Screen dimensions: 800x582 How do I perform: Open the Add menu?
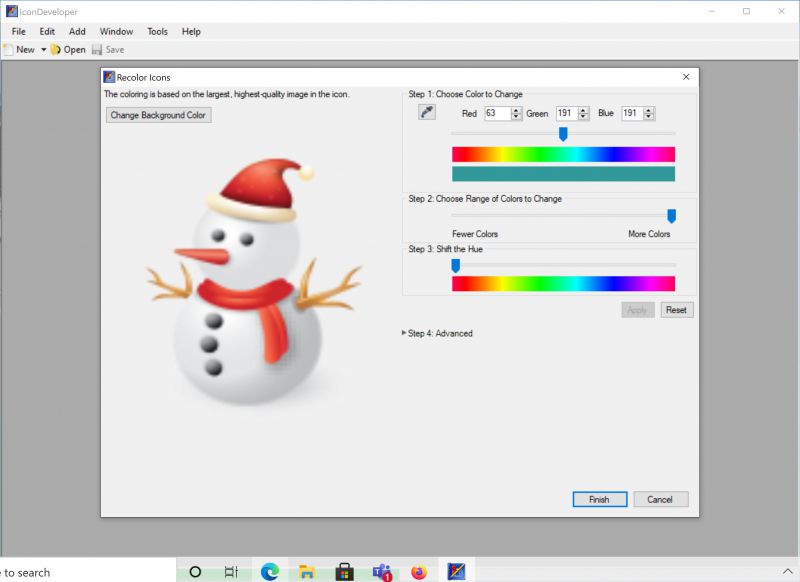click(77, 31)
